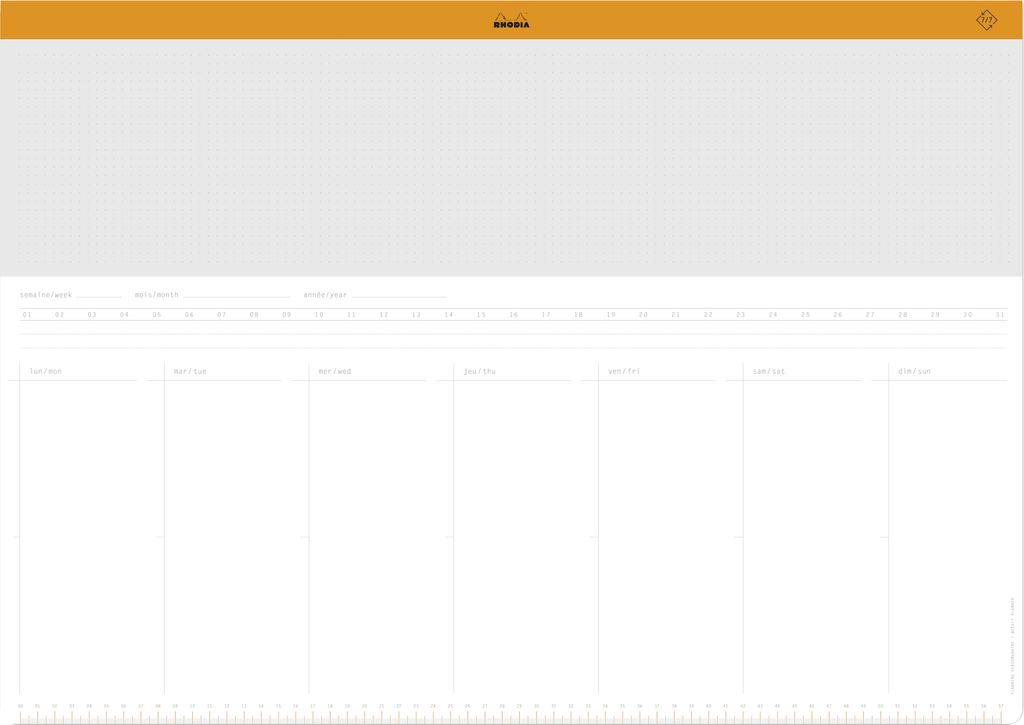Select the sam/sat column header
The height and width of the screenshot is (725, 1024).
(x=769, y=370)
